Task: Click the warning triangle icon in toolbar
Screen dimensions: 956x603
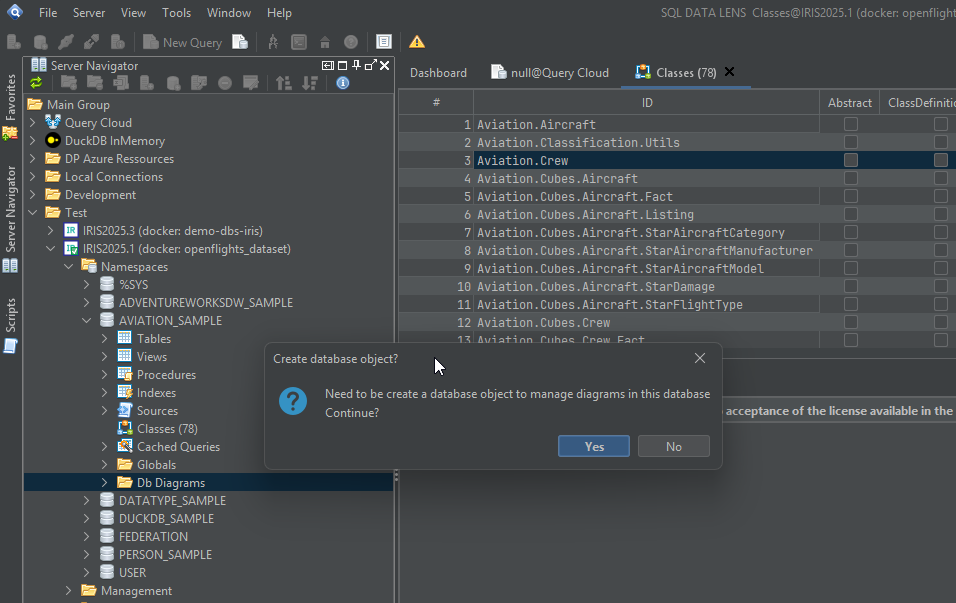Action: coord(417,42)
